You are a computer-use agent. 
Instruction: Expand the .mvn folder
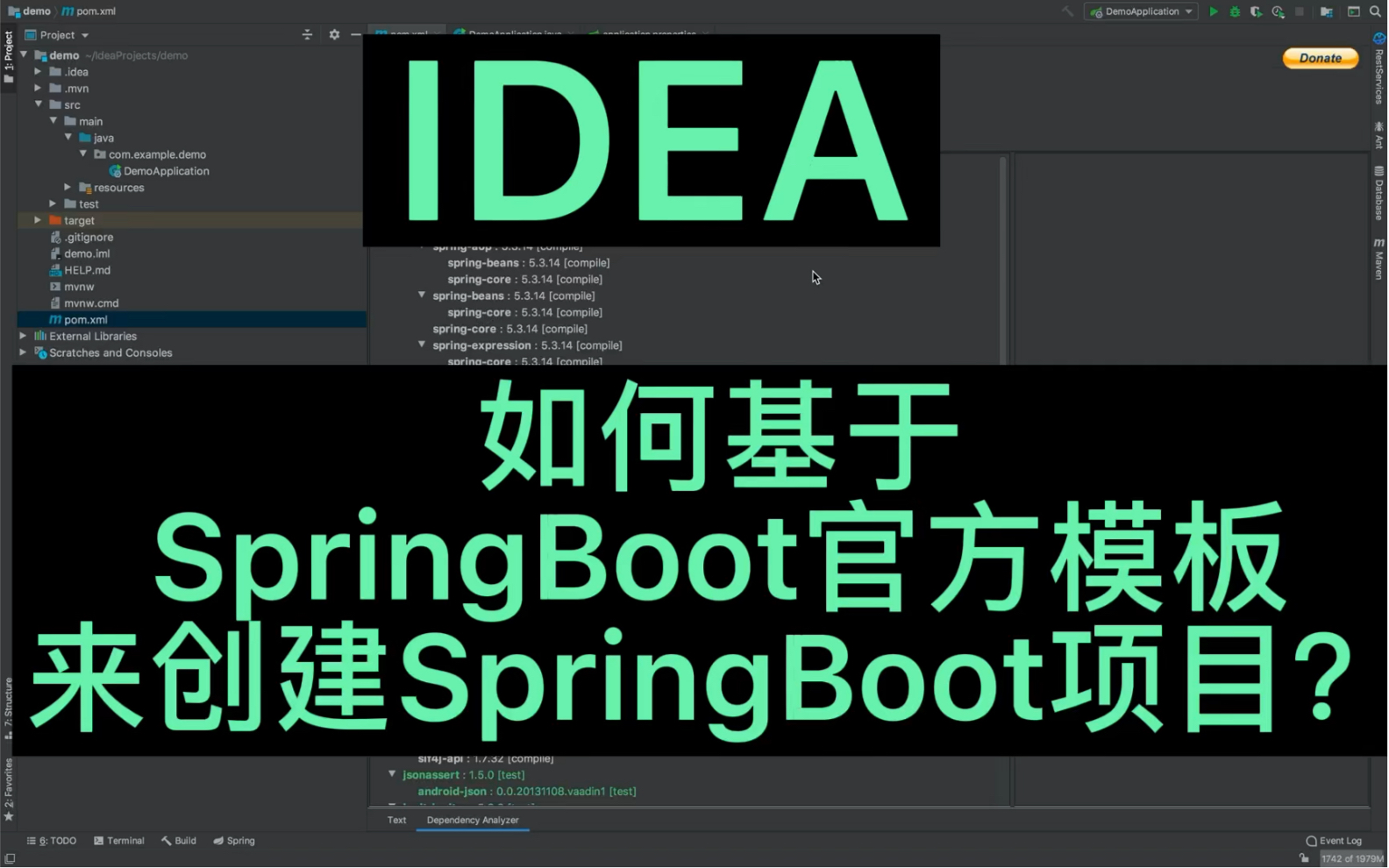pos(38,89)
